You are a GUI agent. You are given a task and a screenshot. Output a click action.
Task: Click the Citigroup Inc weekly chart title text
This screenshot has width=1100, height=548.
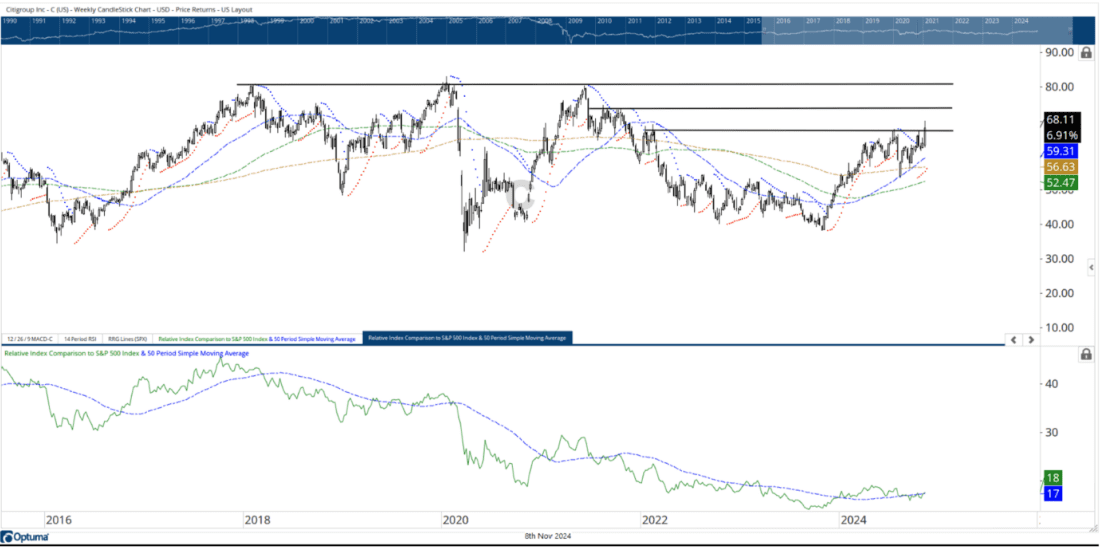point(128,10)
